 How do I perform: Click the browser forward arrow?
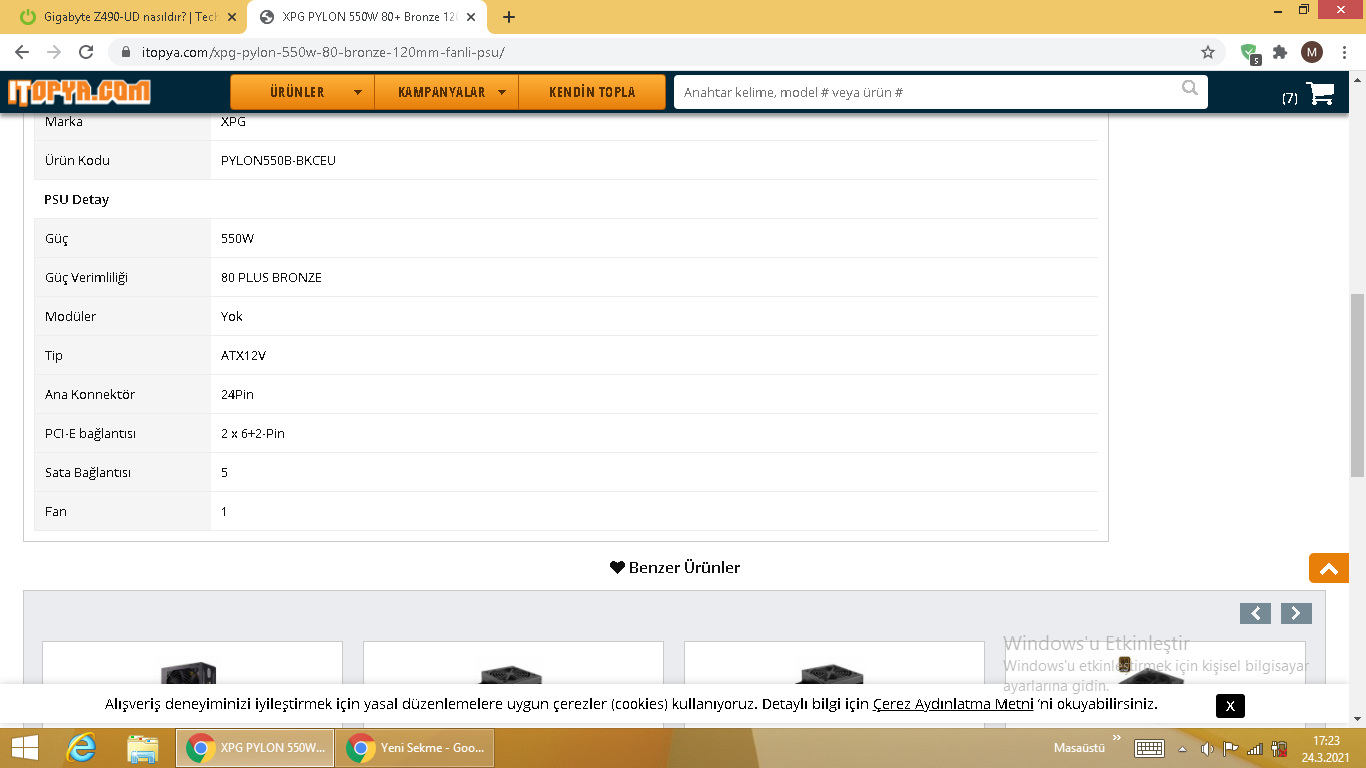(x=54, y=52)
